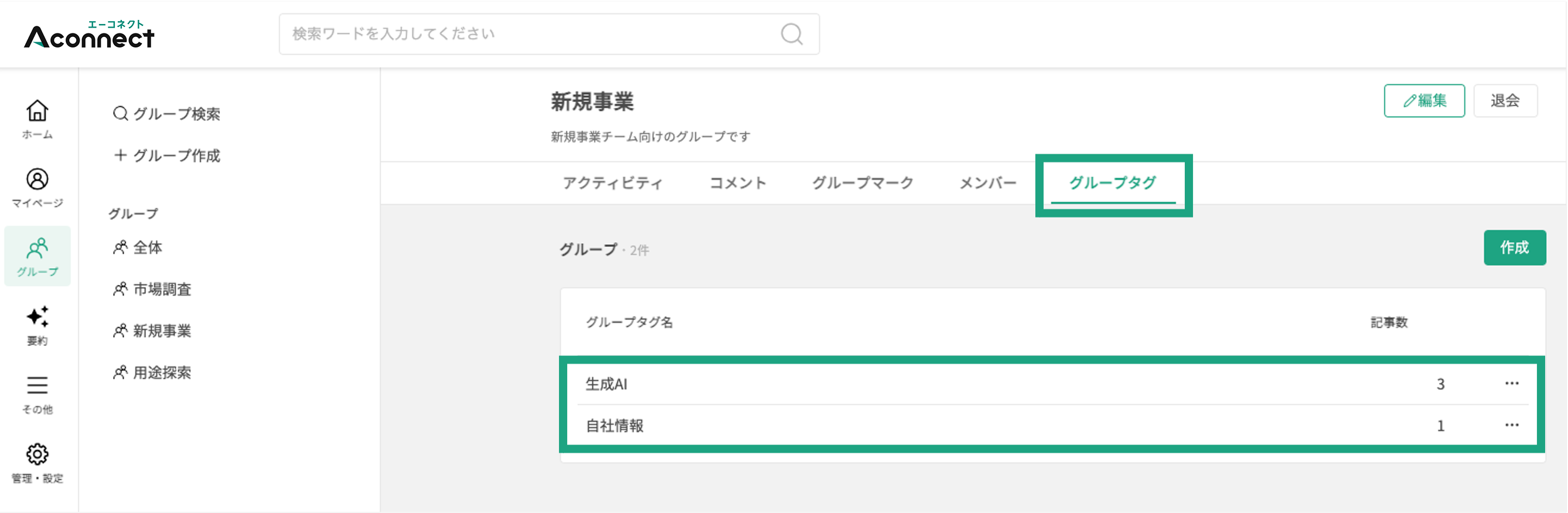The image size is (1568, 513).
Task: Click the green 作成 button
Action: 1514,247
